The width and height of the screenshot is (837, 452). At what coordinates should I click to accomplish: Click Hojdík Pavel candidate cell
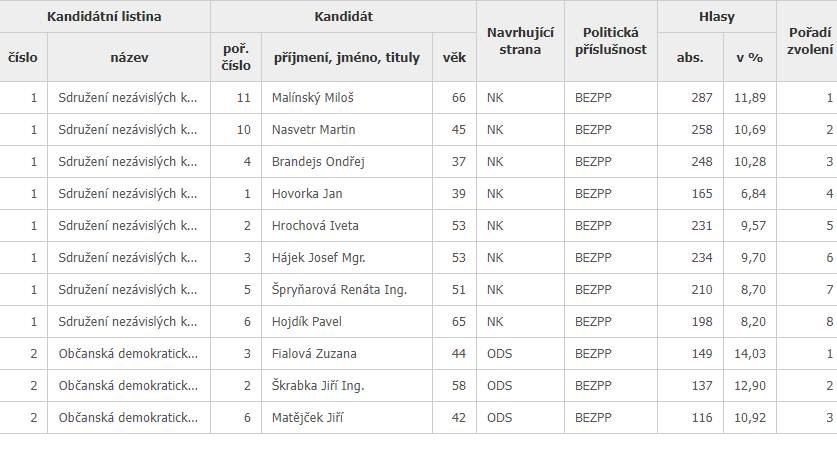347,322
